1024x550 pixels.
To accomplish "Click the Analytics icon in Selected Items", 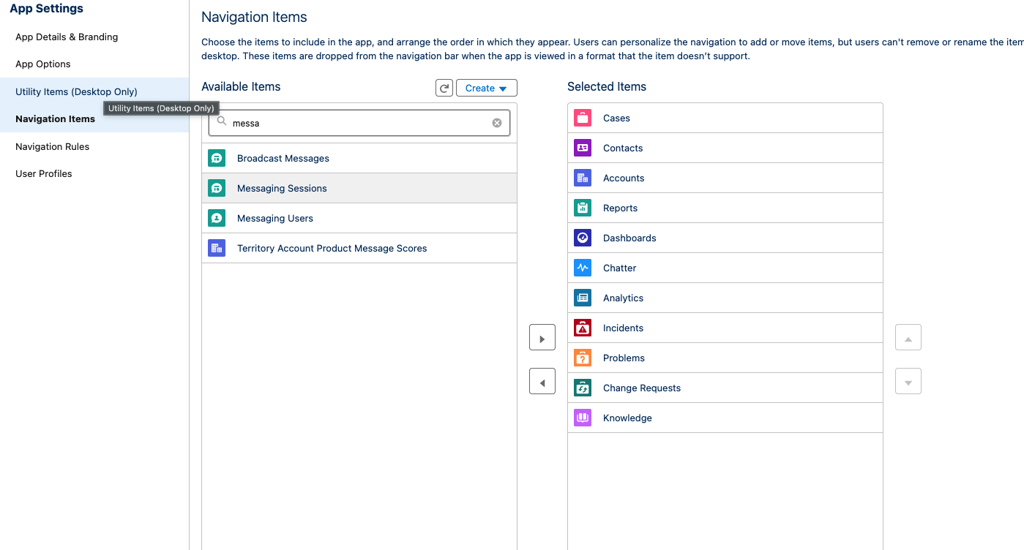I will (583, 298).
